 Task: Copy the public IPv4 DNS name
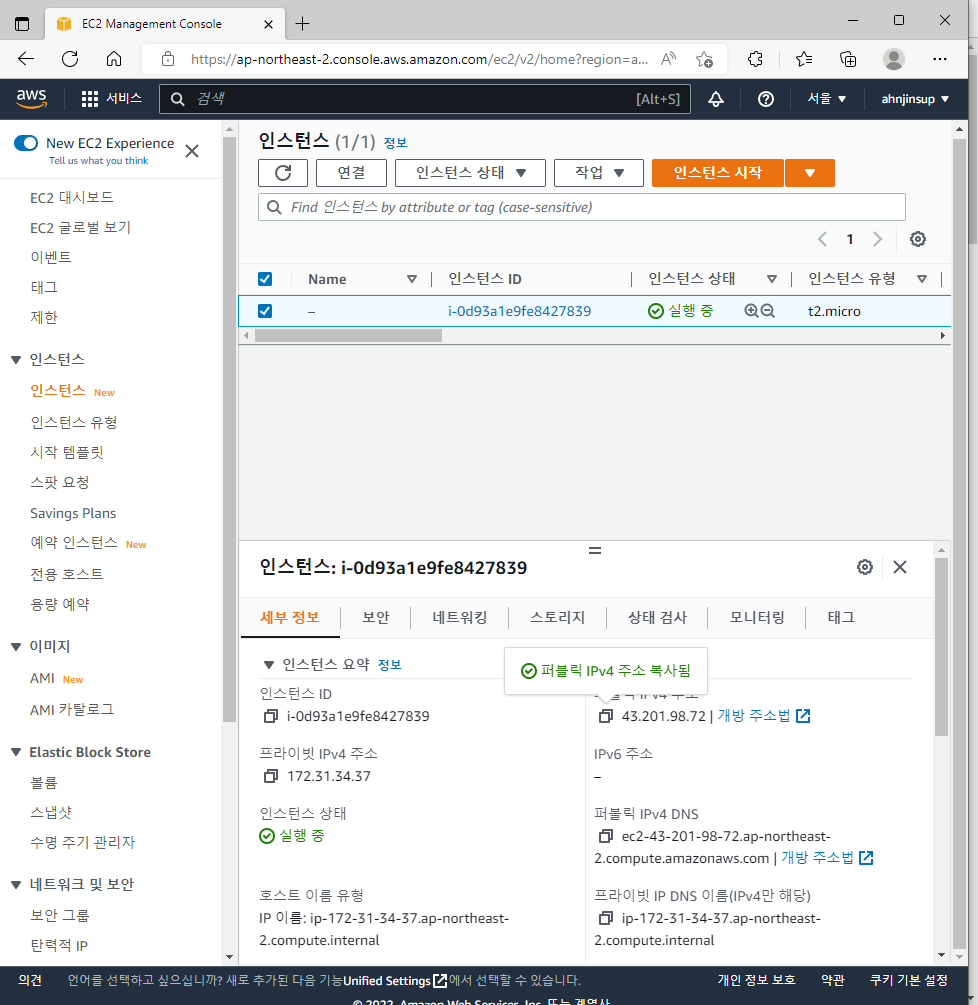click(x=606, y=836)
